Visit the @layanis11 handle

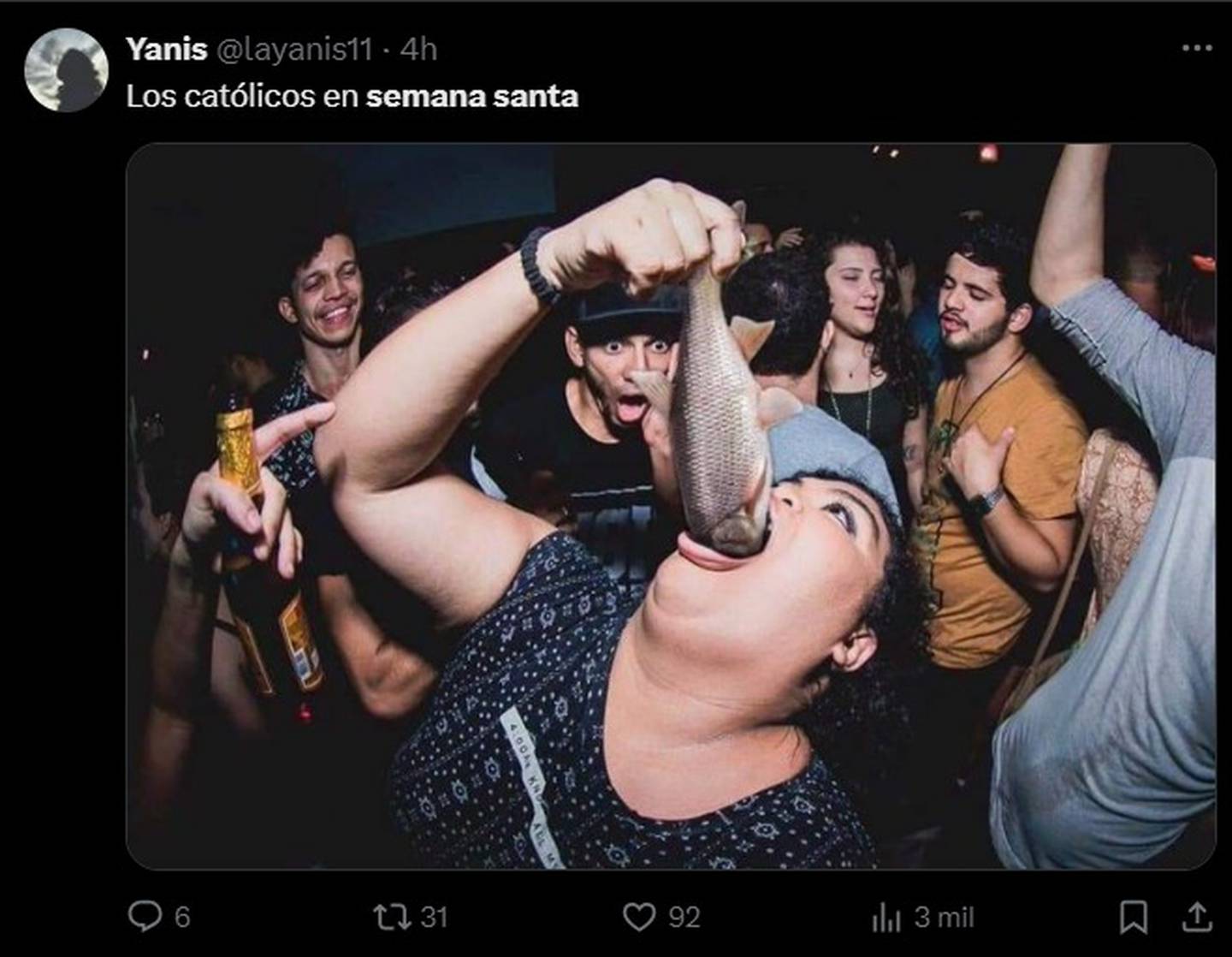(294, 50)
